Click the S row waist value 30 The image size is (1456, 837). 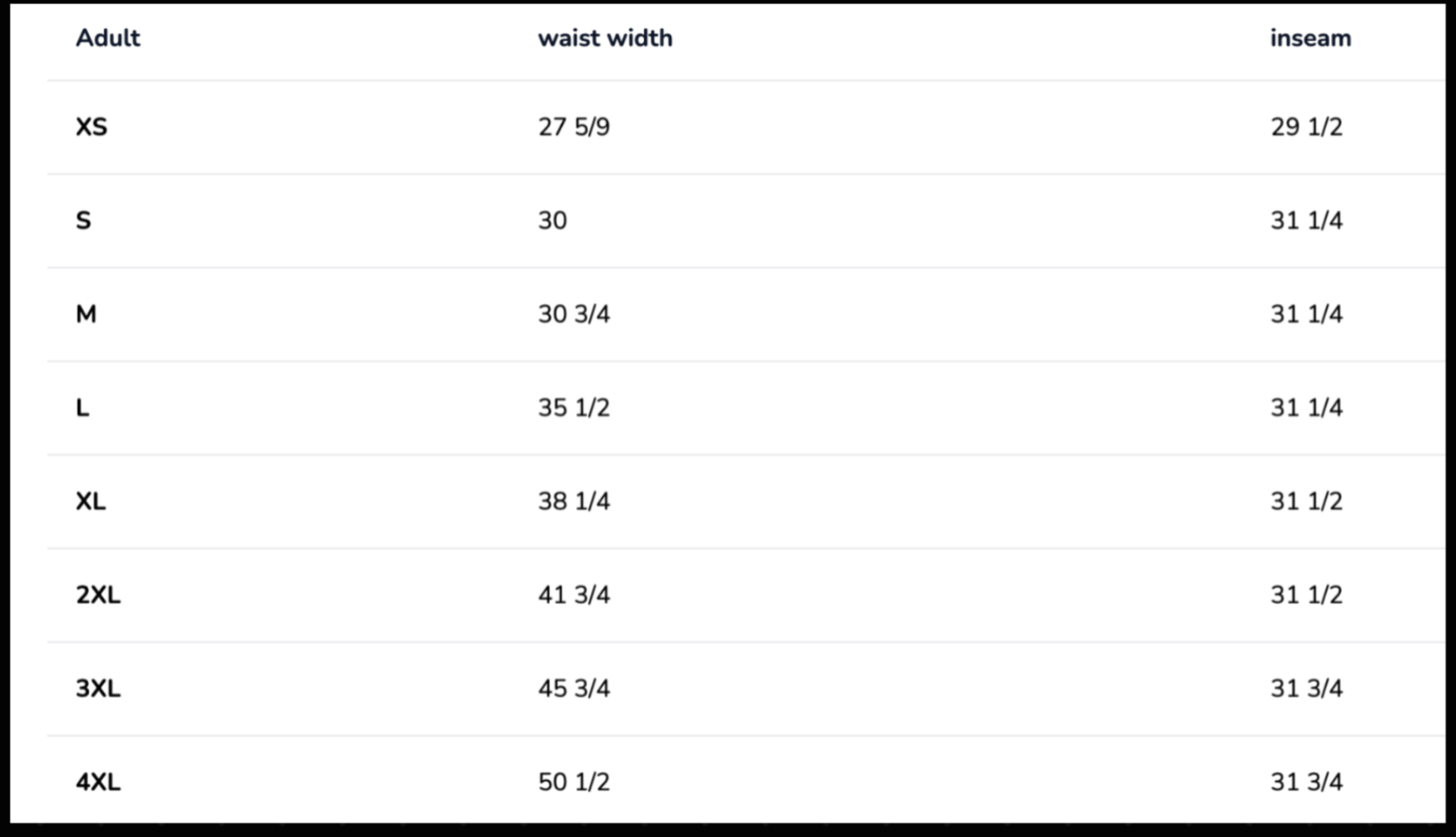[552, 220]
